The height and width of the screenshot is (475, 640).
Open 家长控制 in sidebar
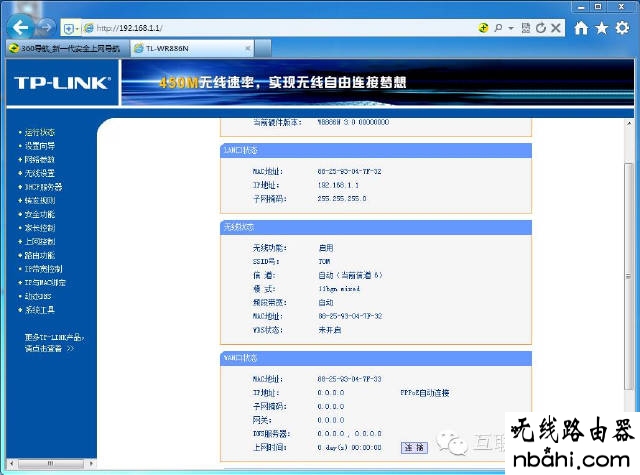[40, 228]
